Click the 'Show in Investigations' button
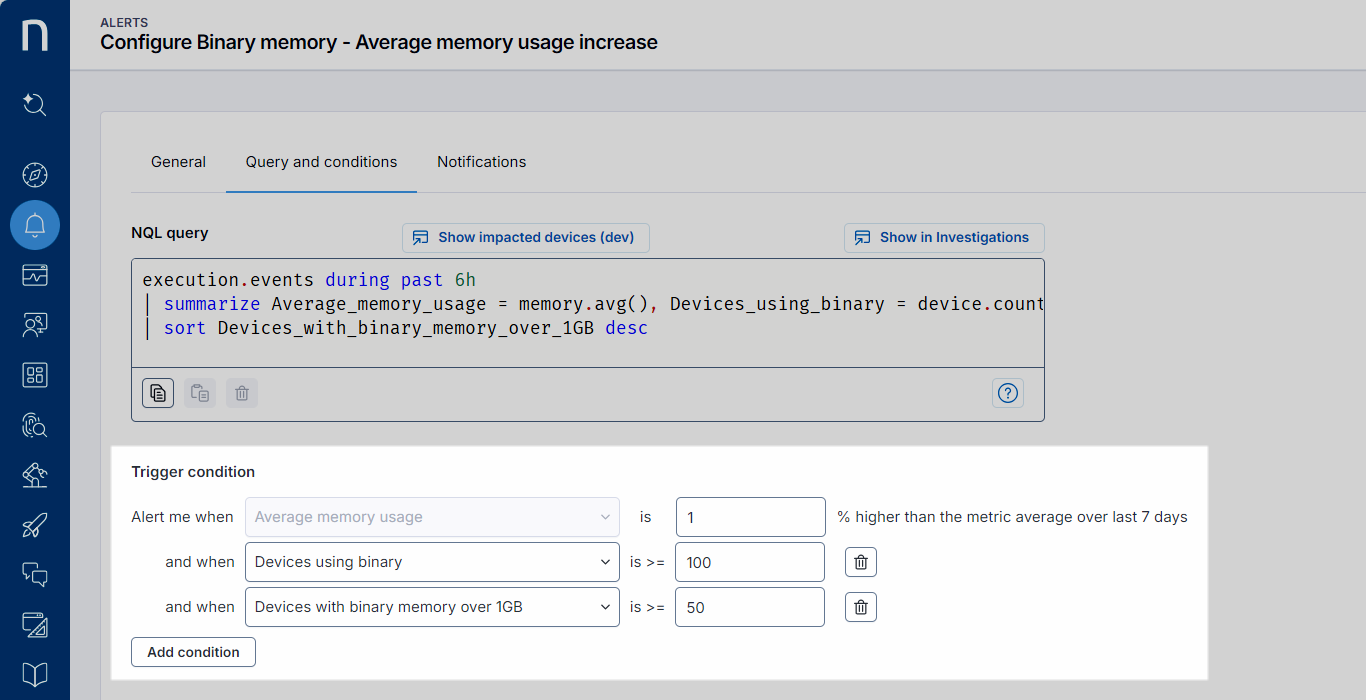 click(x=944, y=238)
